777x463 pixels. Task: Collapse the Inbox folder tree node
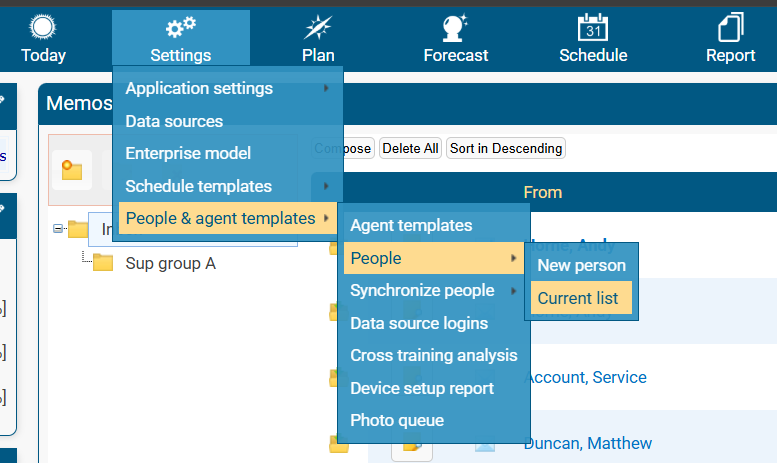click(58, 229)
